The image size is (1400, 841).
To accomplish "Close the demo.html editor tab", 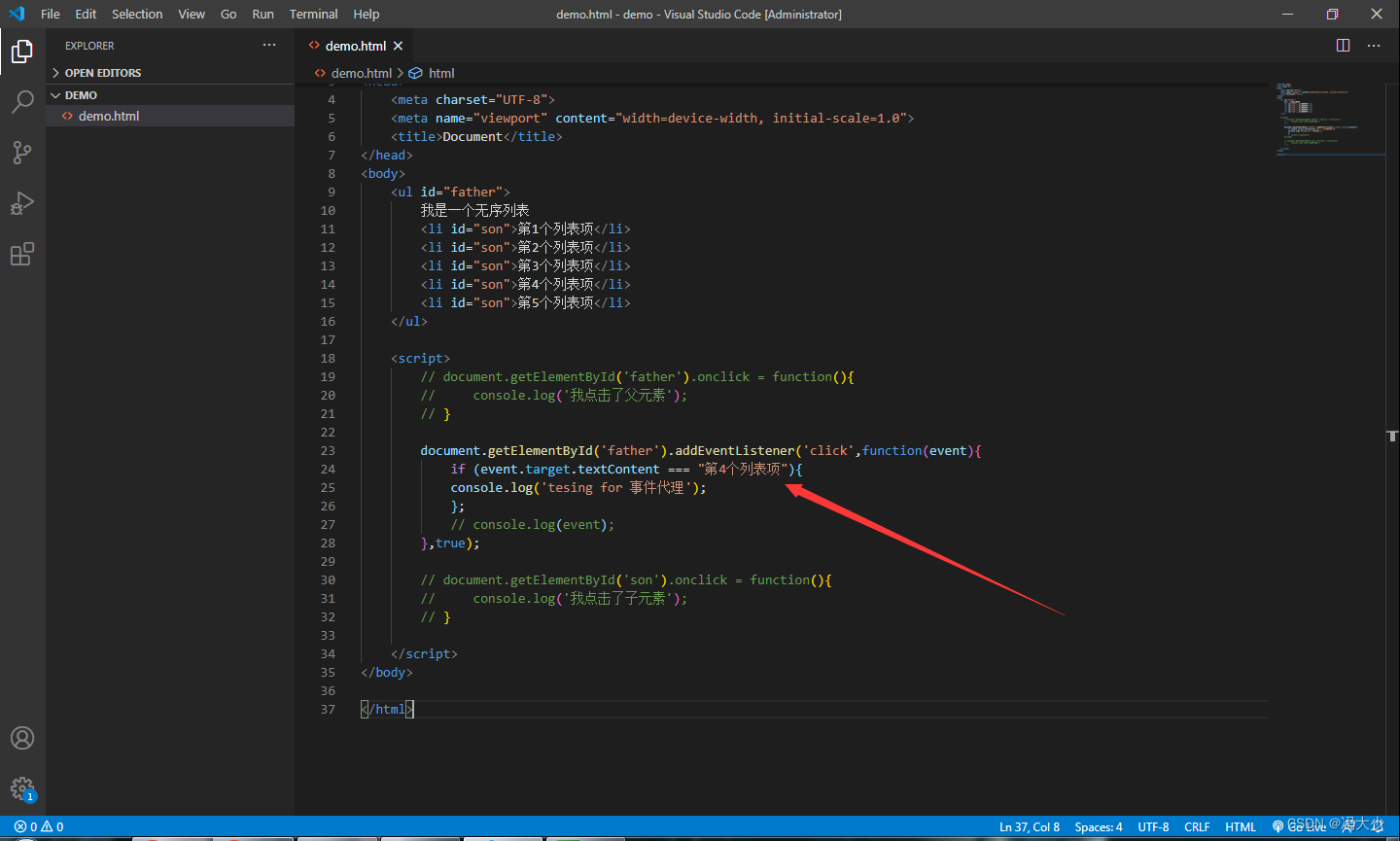I will pyautogui.click(x=398, y=46).
